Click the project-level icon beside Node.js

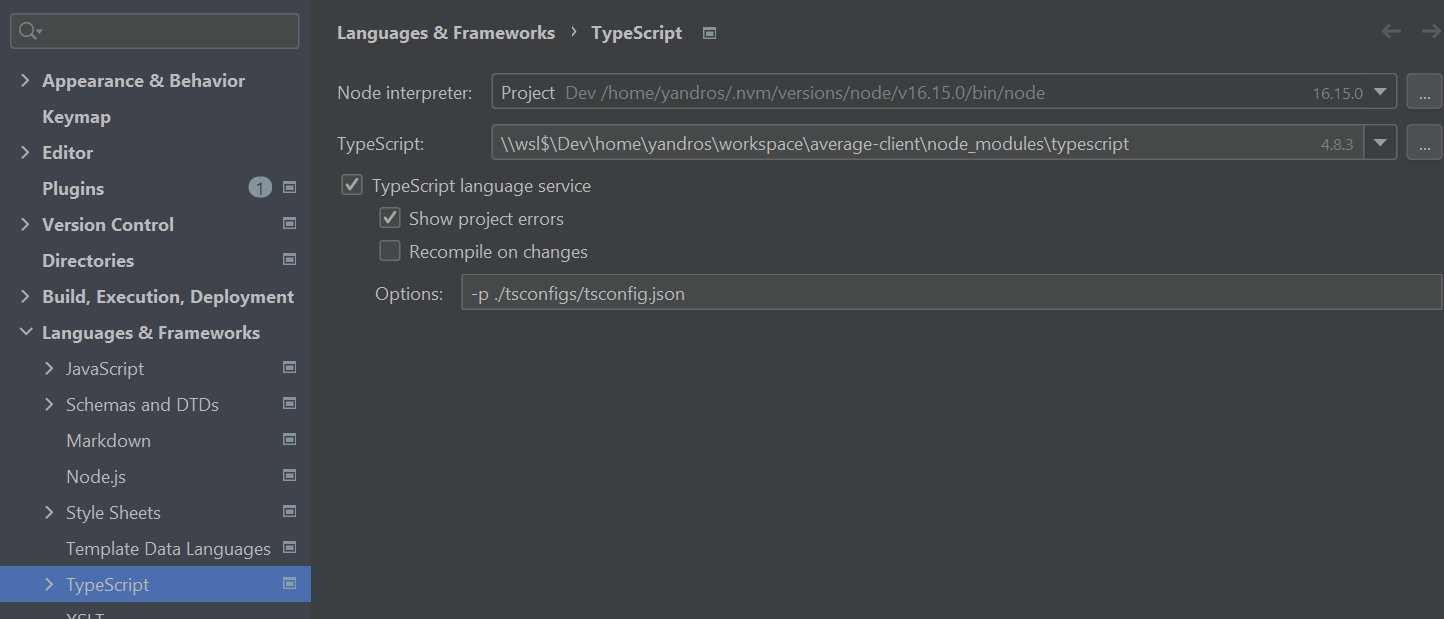pos(289,475)
